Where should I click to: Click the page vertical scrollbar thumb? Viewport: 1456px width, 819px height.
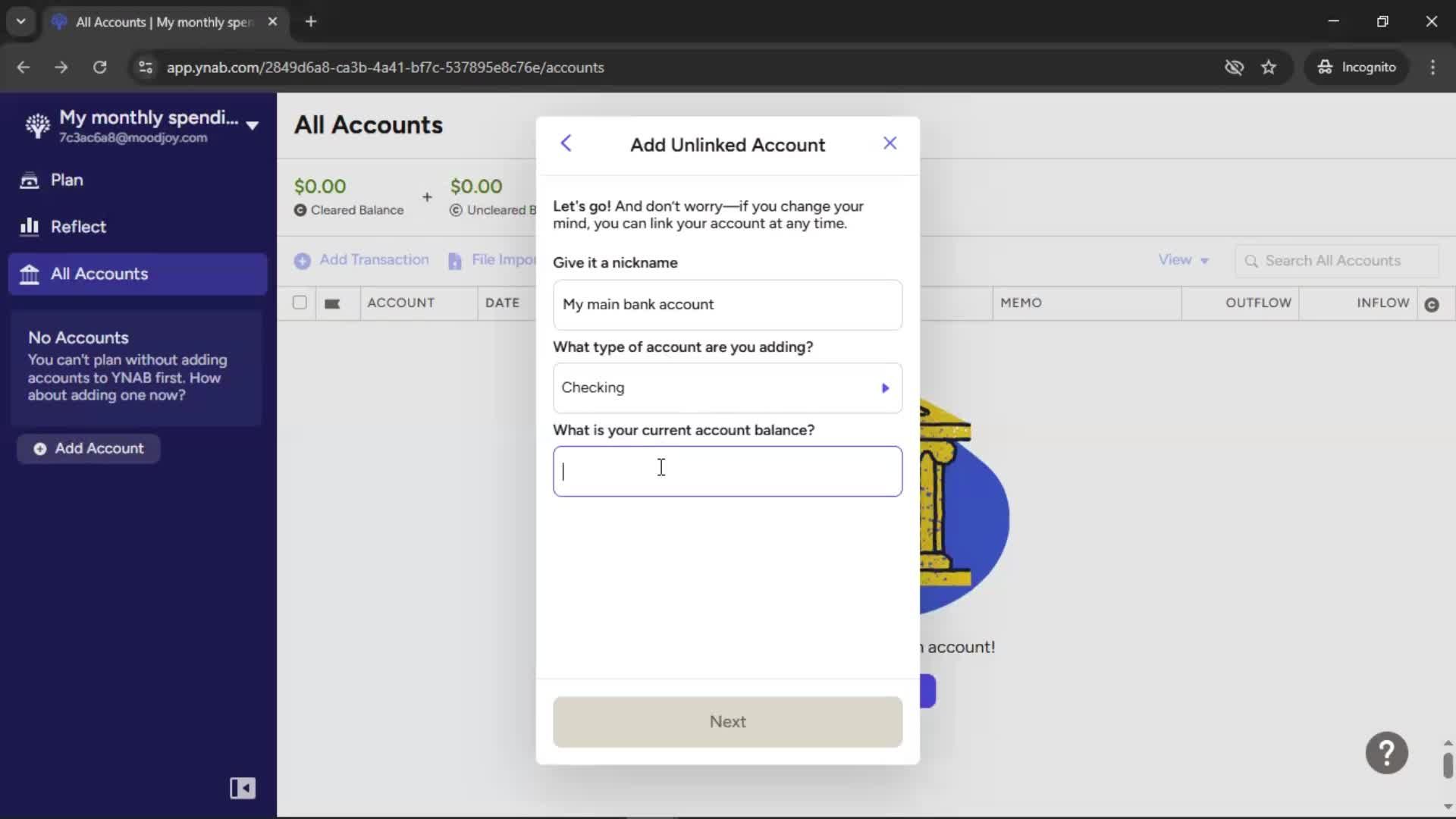click(1448, 765)
